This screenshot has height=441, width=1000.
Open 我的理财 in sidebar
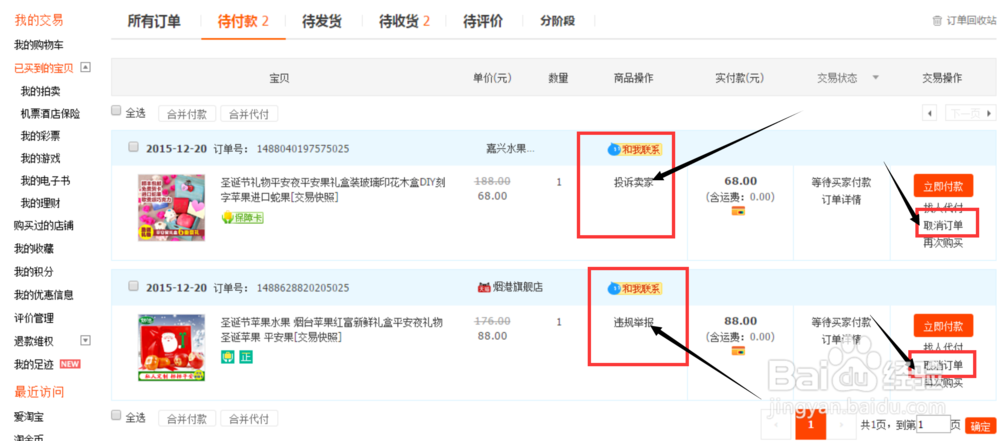click(40, 204)
